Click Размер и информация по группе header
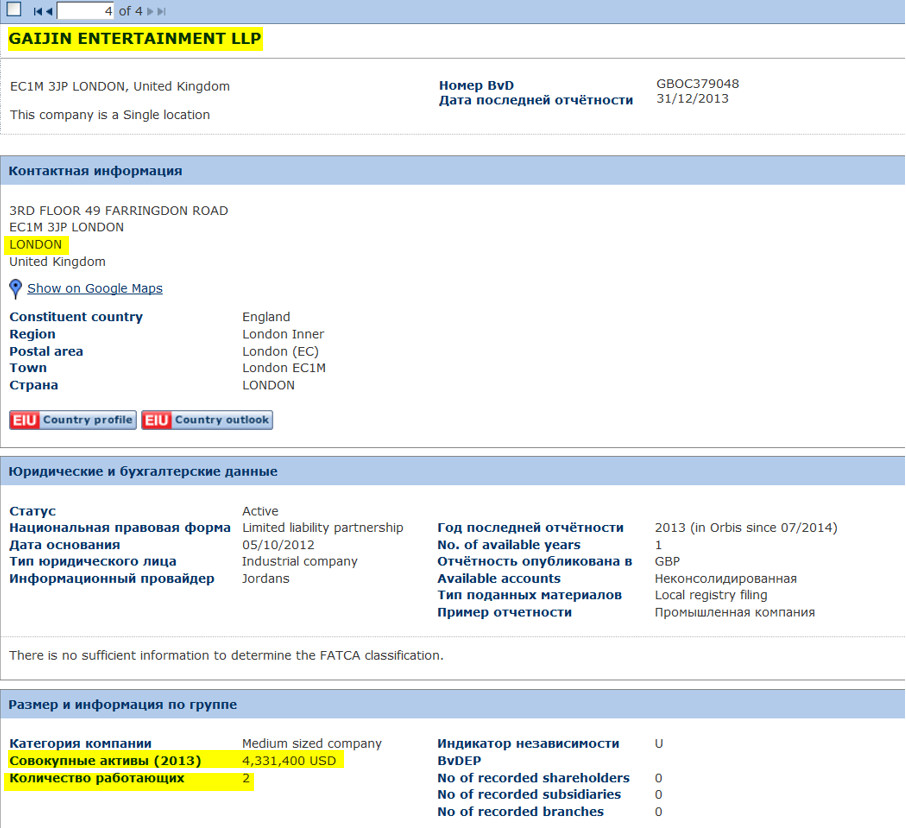This screenshot has width=906, height=828. click(x=452, y=704)
